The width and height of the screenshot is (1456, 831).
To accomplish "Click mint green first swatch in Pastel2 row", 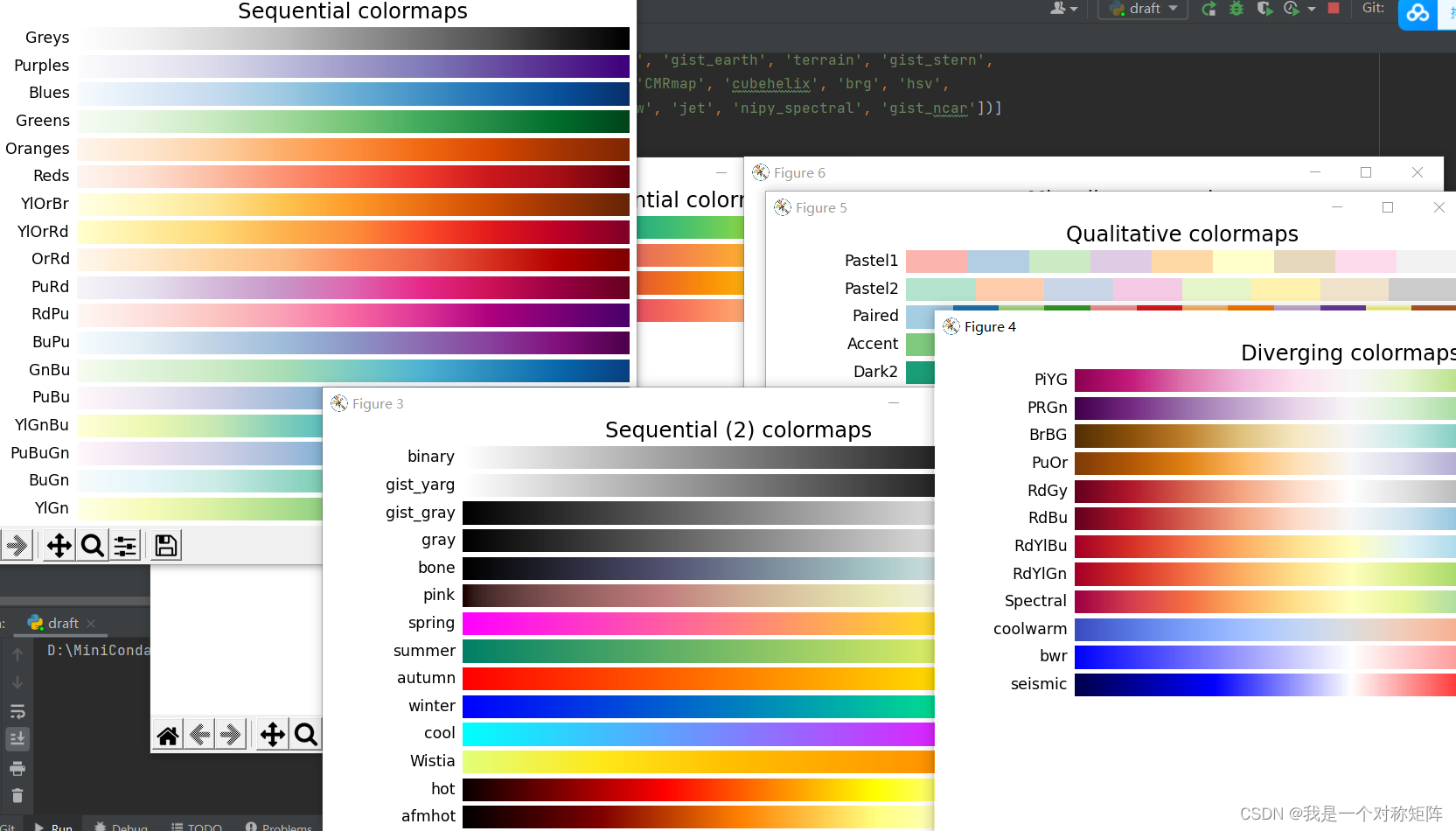I will click(941, 289).
